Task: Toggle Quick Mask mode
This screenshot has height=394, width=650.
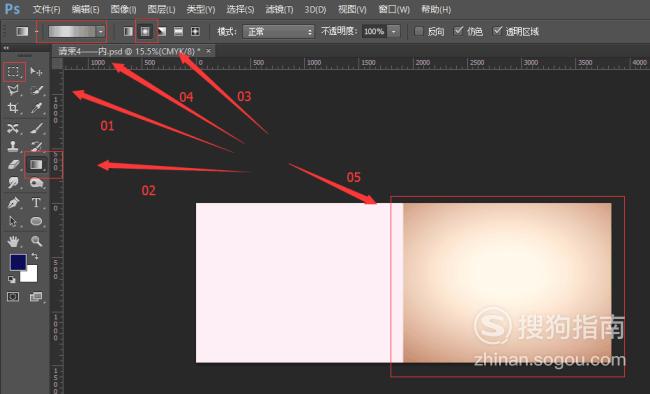Action: click(x=13, y=297)
